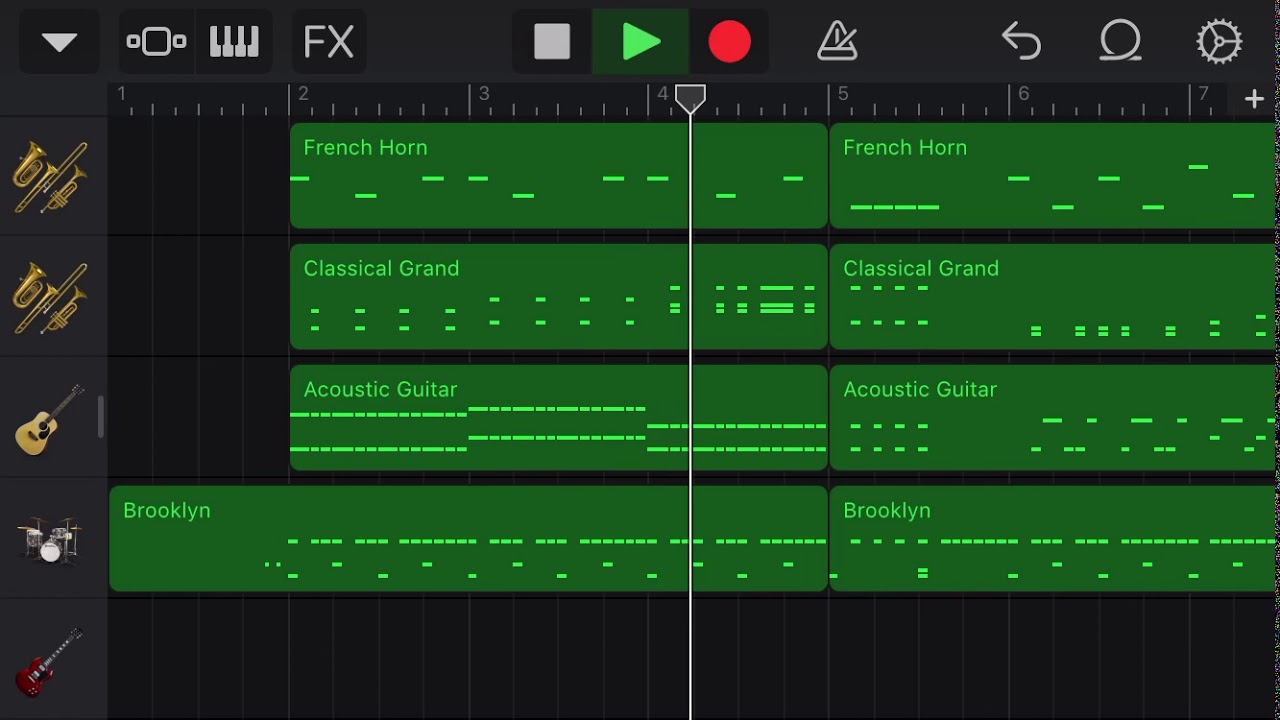
Task: Select the French Horn region starting at bar 2
Action: click(x=559, y=176)
